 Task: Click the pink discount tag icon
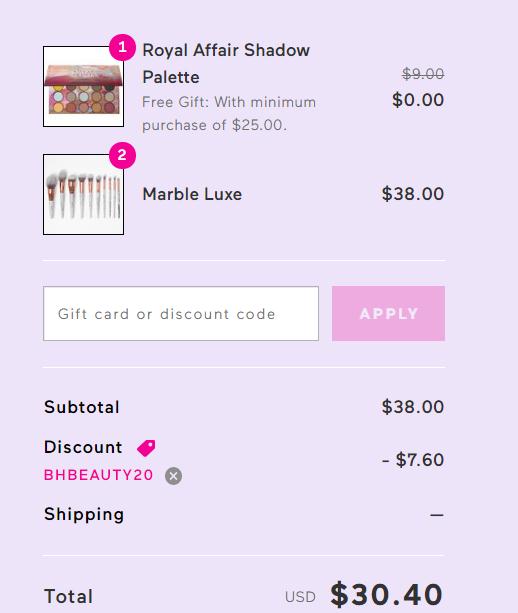(146, 448)
